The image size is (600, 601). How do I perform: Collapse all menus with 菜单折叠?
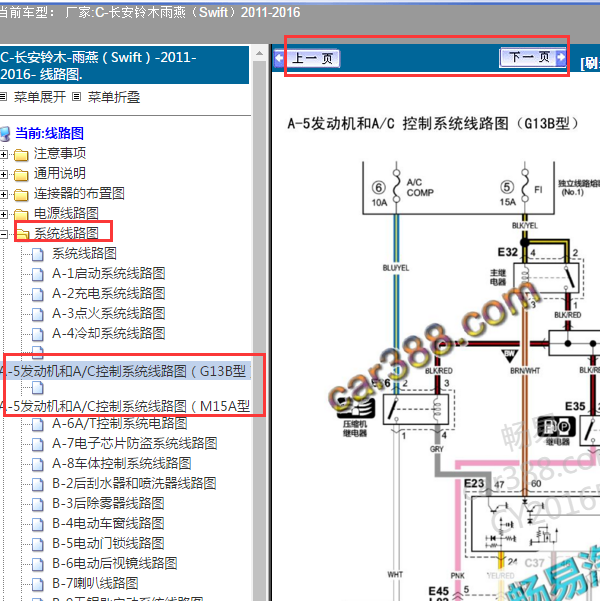pyautogui.click(x=114, y=97)
